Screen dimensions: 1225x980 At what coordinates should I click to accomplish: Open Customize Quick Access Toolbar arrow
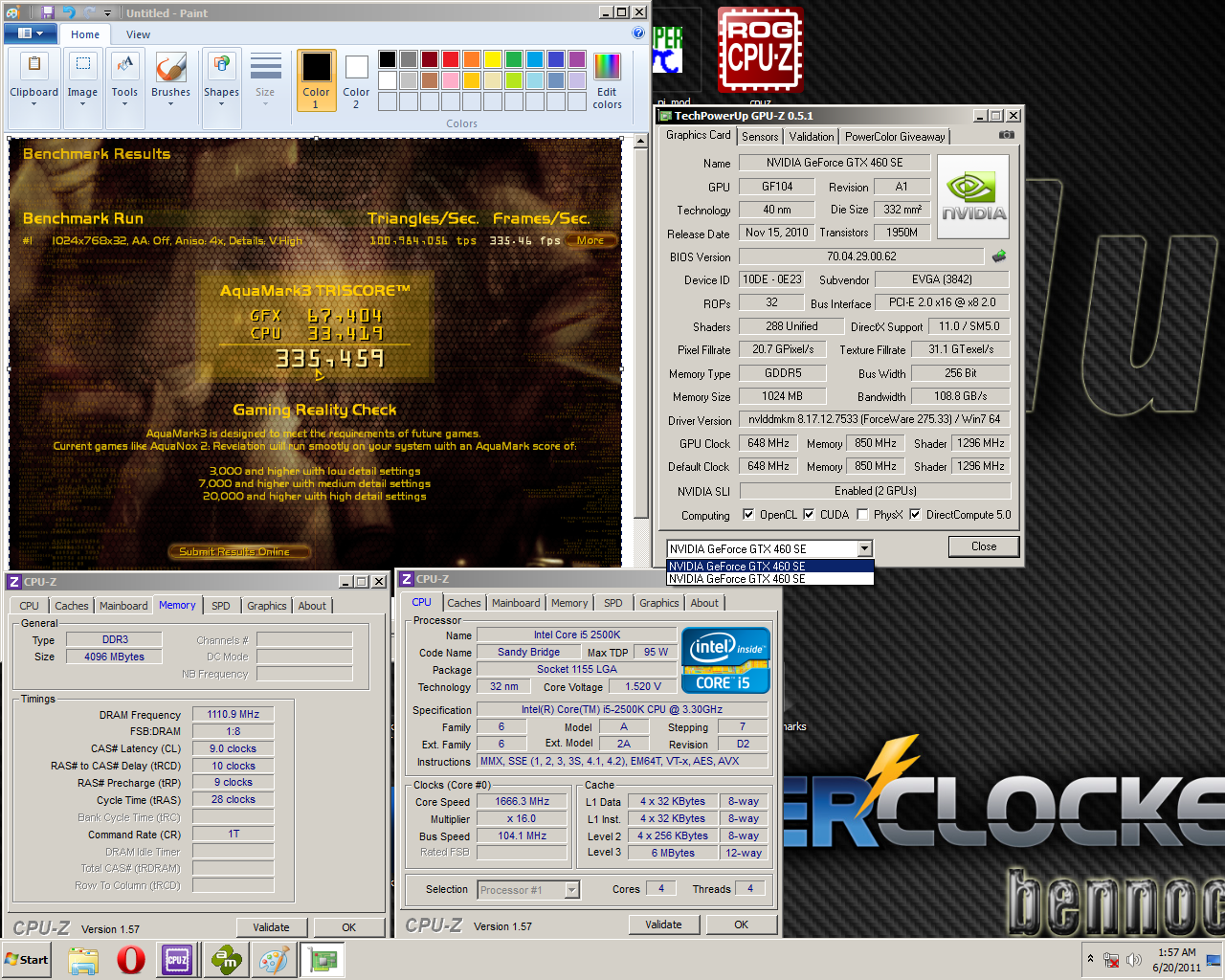[107, 13]
